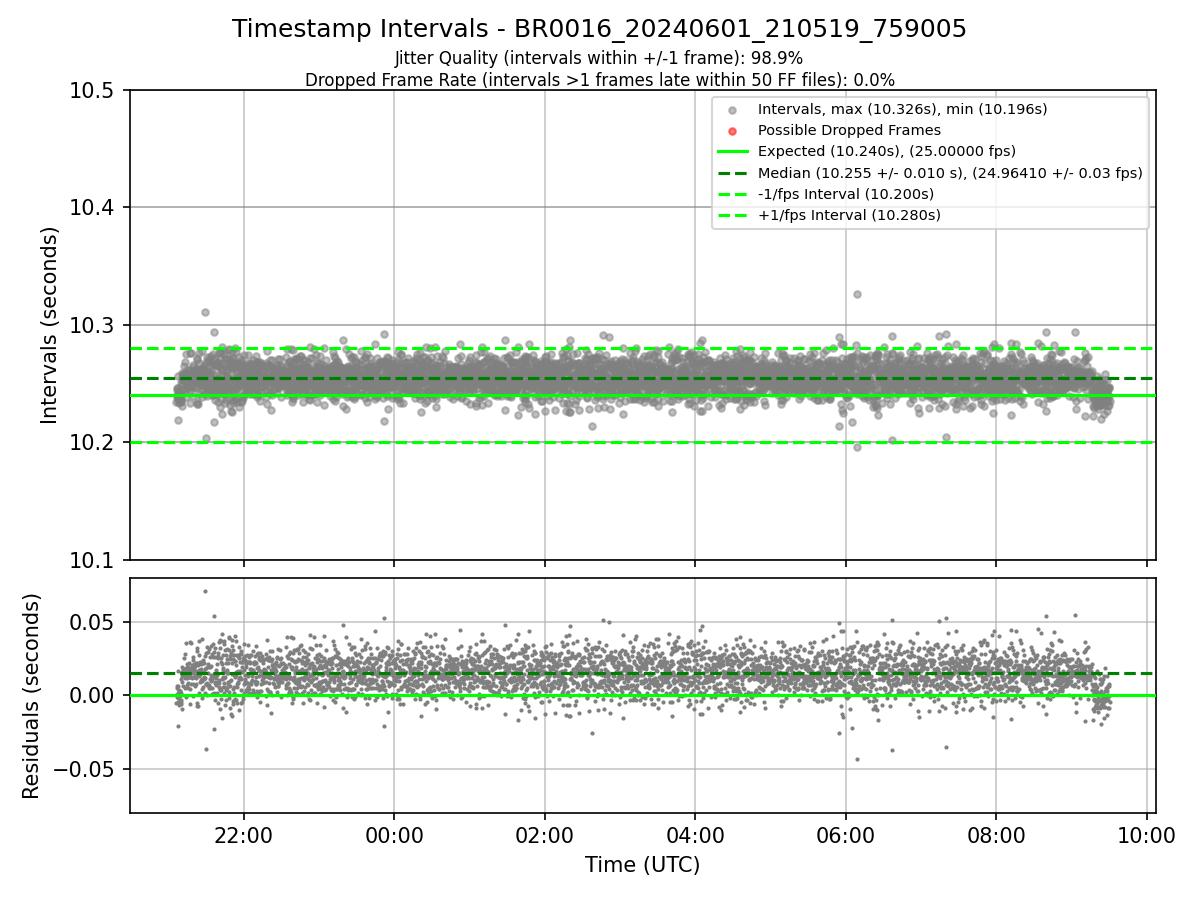This screenshot has width=1200, height=900.
Task: Click legend entry 'Expected (10.240s), (25.00000 fps)'
Action: tap(886, 151)
